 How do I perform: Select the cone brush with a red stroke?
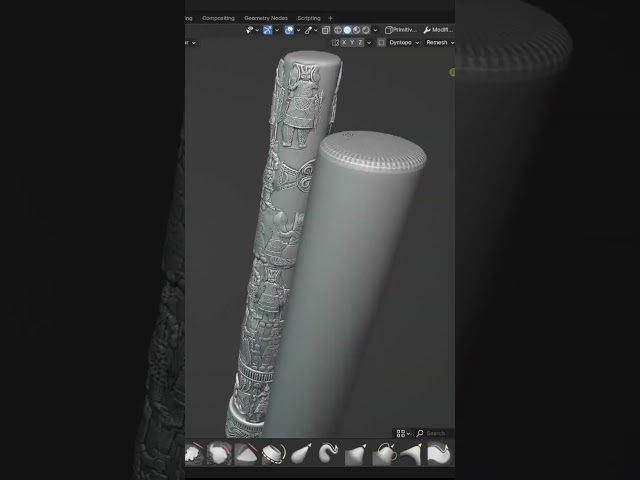(246, 453)
